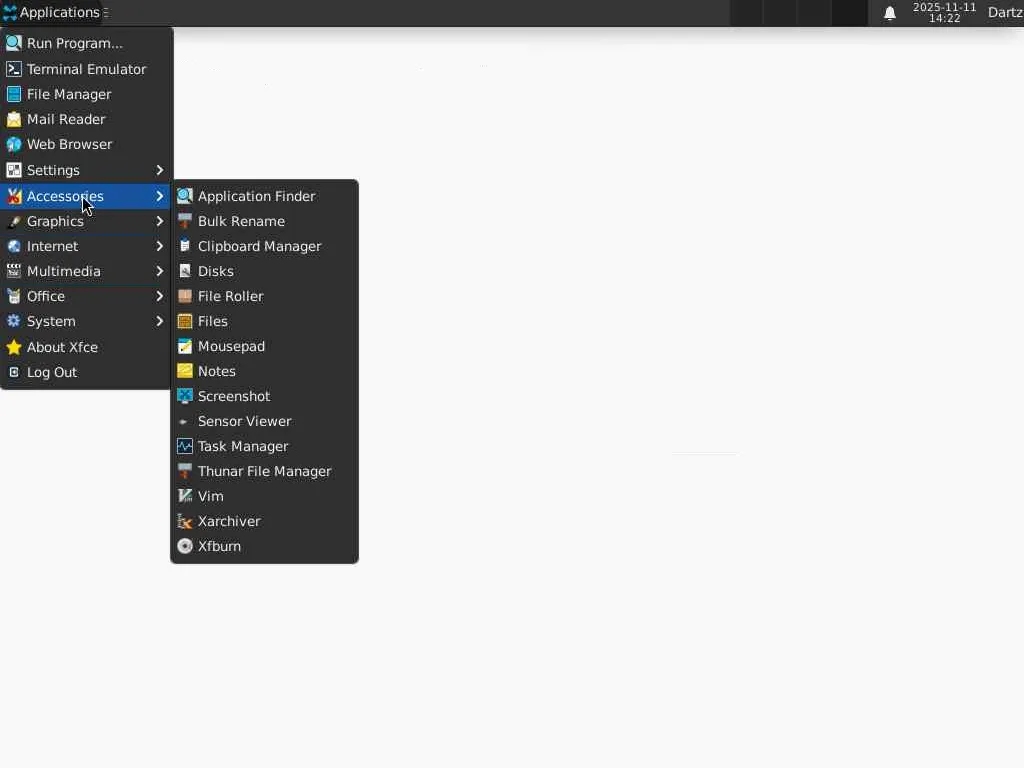Click the Xfburn disc icon
Viewport: 1024px width, 768px height.
185,546
